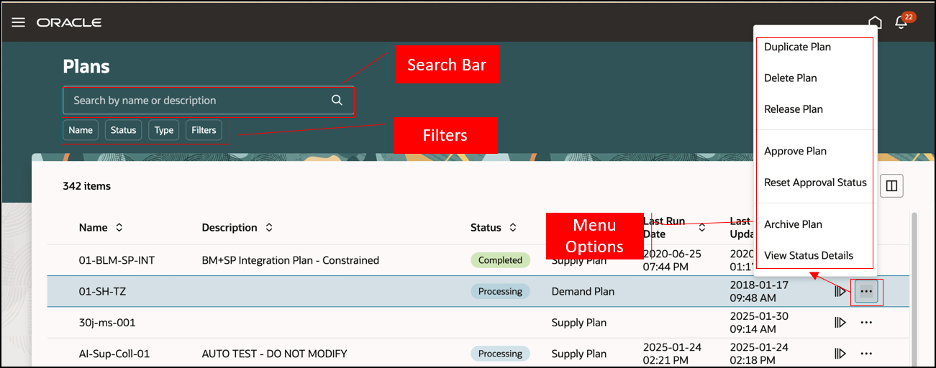
Task: Click the Completed status badge
Action: [500, 260]
